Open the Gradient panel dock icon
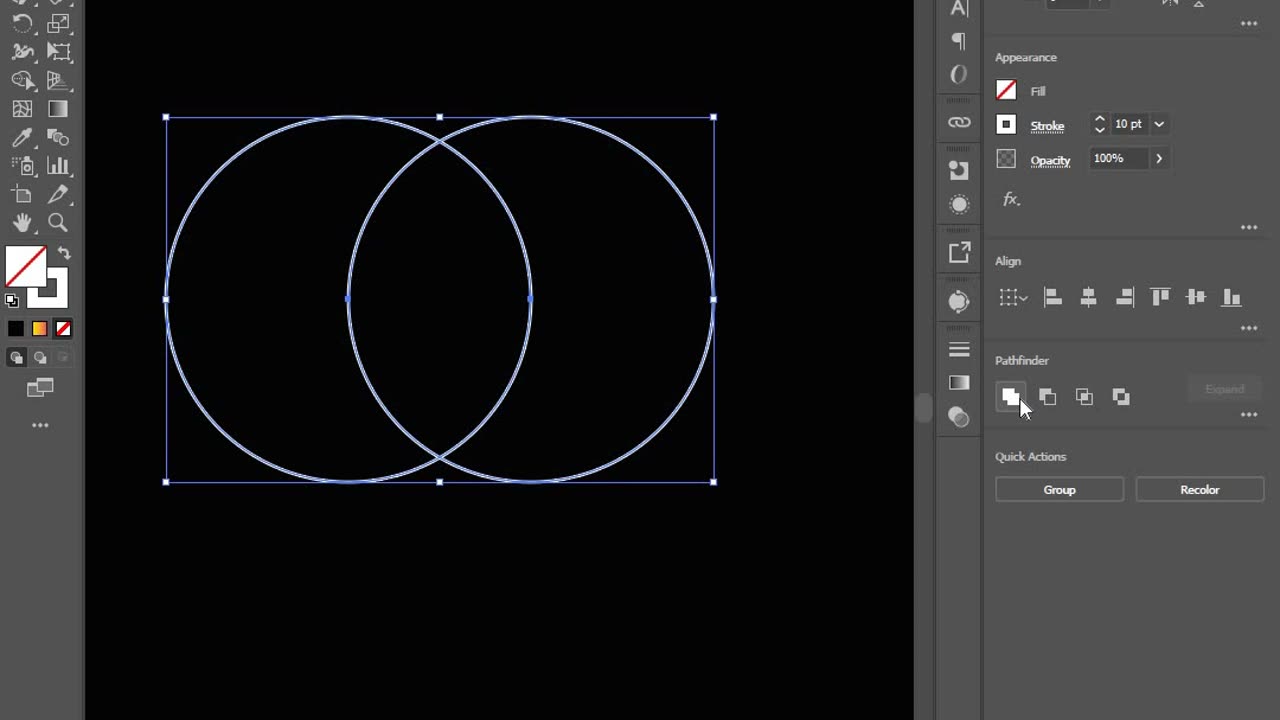 [959, 383]
